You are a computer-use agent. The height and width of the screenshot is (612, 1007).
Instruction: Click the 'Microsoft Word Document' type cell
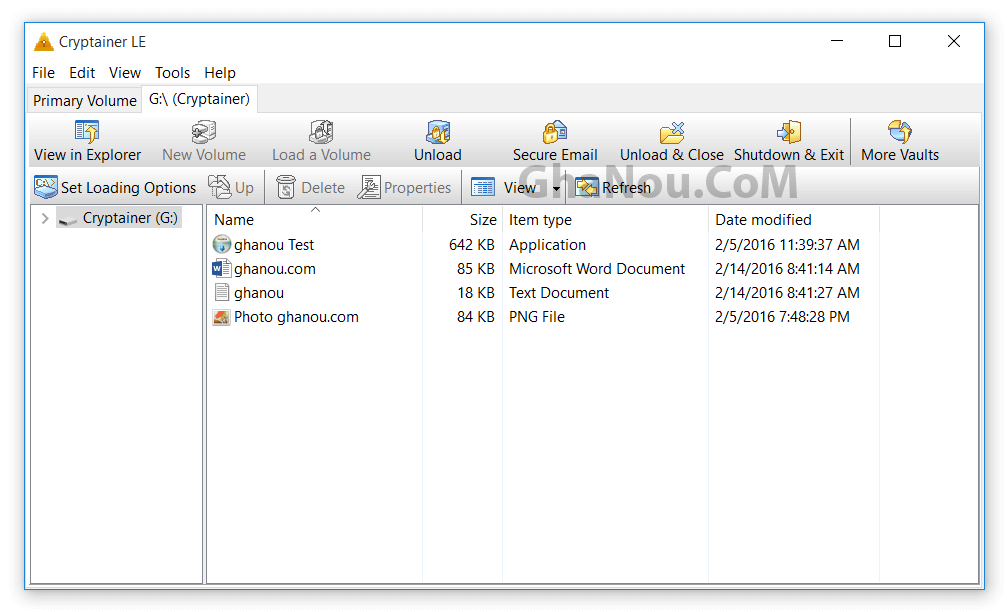[x=597, y=269]
